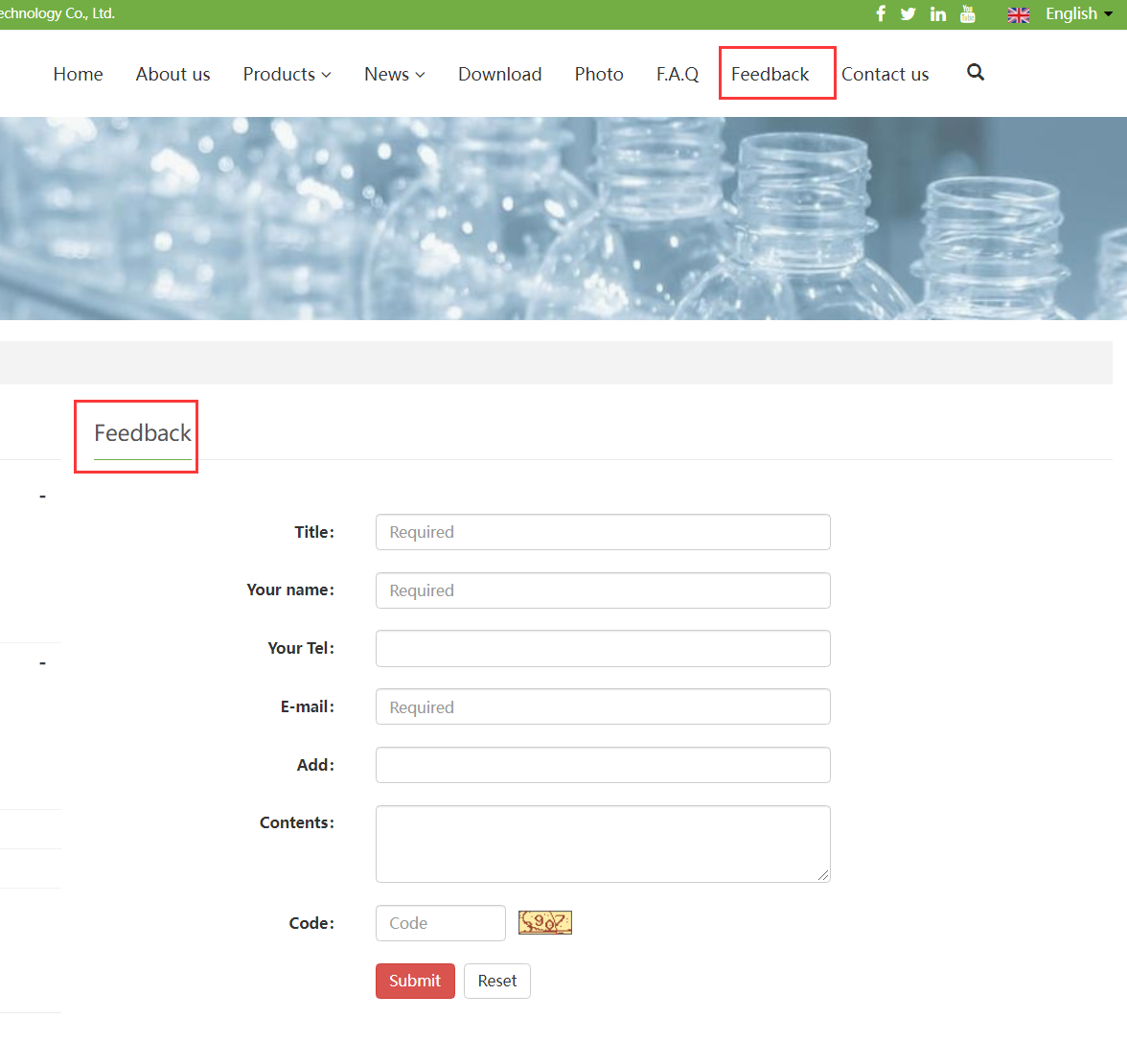
Task: Expand the English language dropdown
Action: tap(1079, 13)
